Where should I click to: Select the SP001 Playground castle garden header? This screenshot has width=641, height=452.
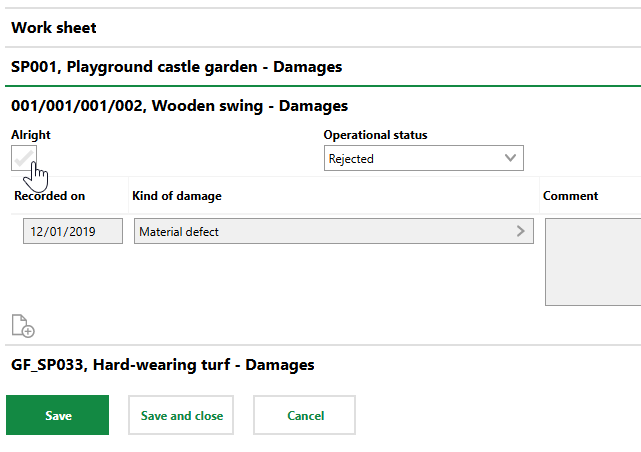click(176, 67)
